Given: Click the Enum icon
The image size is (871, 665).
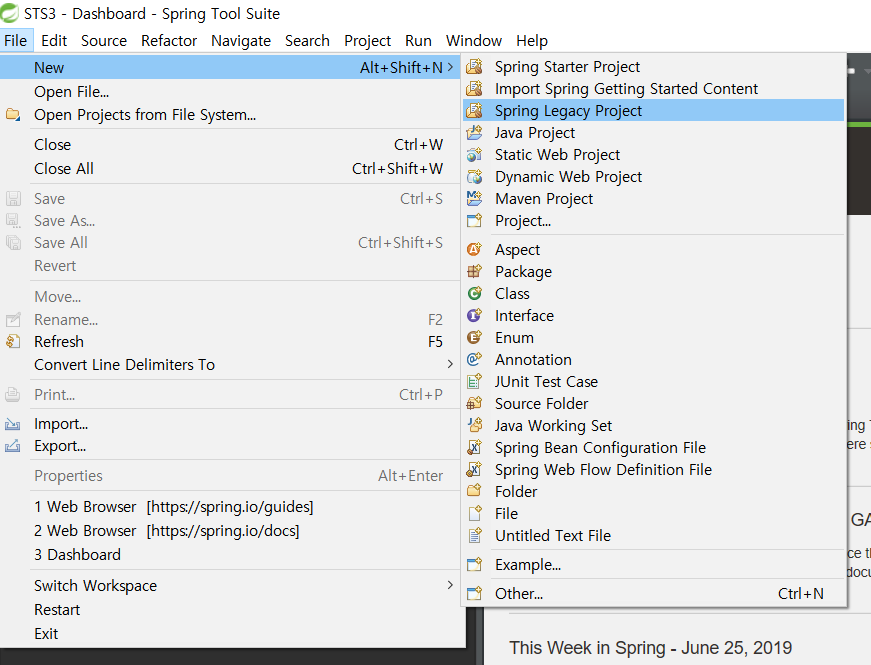Looking at the screenshot, I should point(474,338).
